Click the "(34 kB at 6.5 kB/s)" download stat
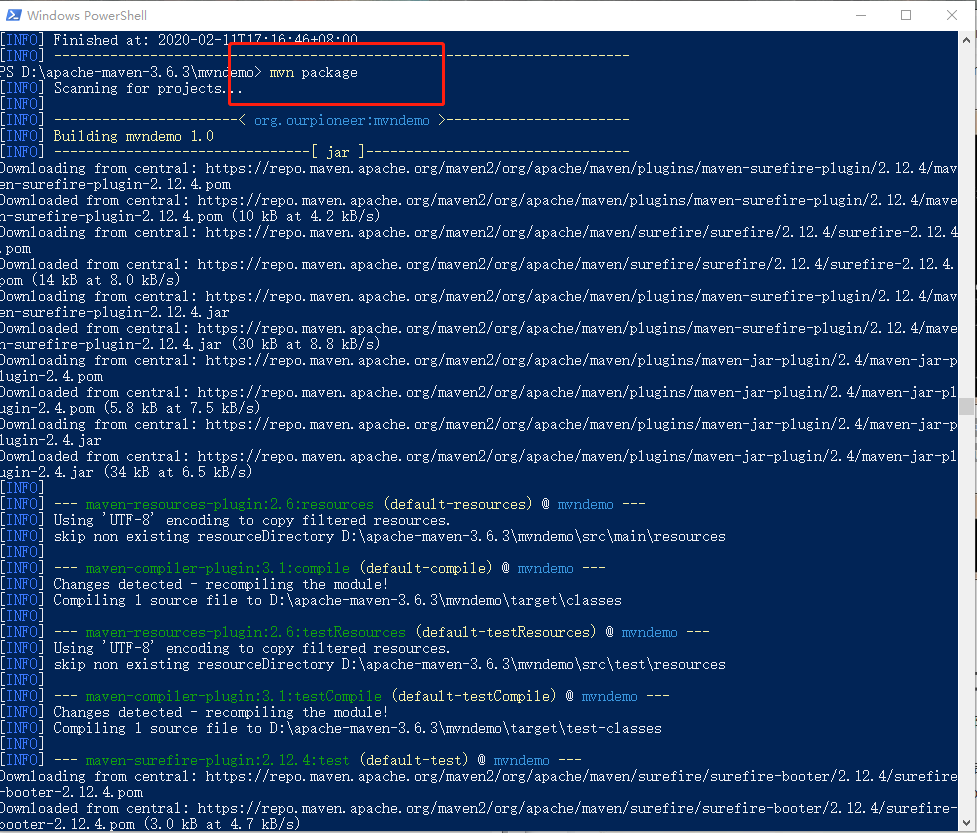Screen dimensions: 977x833 (x=178, y=472)
